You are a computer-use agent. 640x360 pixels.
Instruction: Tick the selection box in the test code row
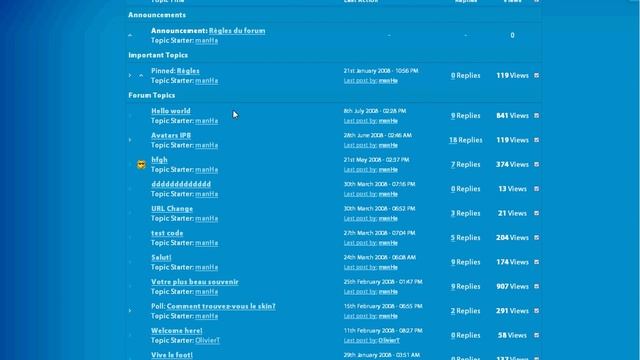(x=536, y=238)
